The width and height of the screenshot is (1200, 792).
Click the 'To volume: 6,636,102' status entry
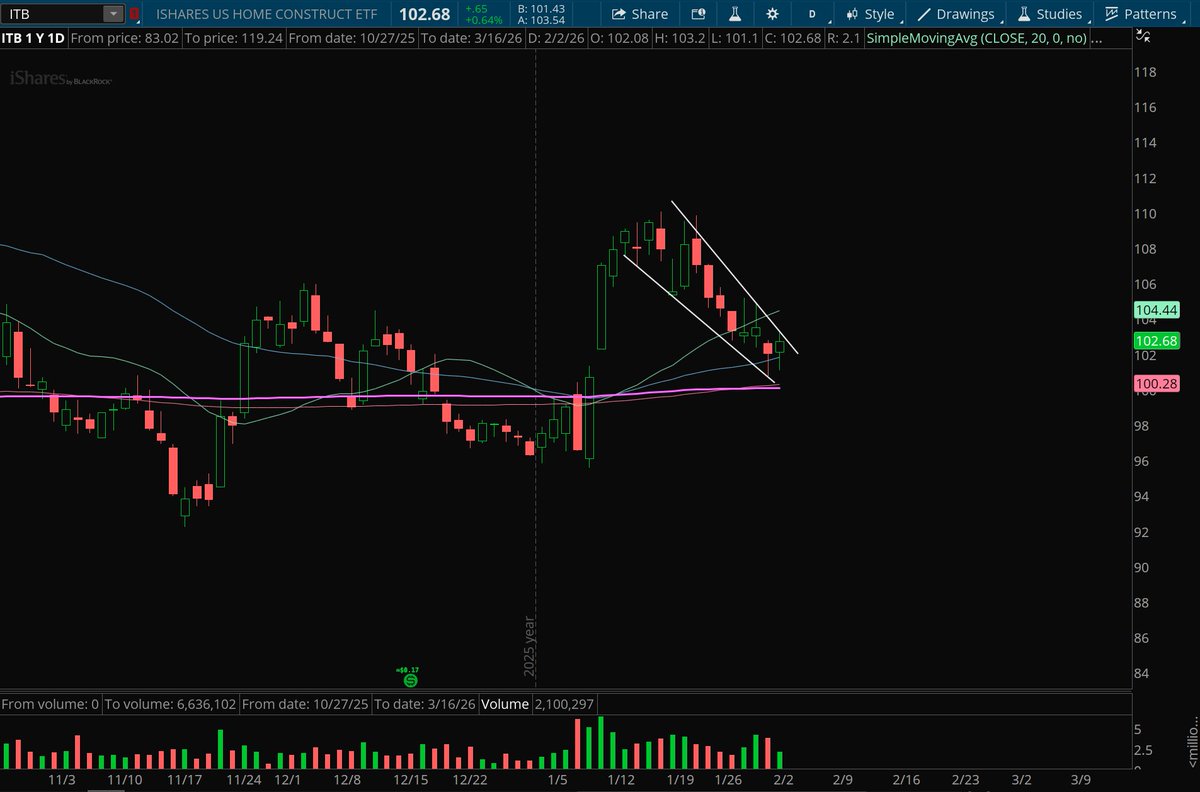coord(171,704)
